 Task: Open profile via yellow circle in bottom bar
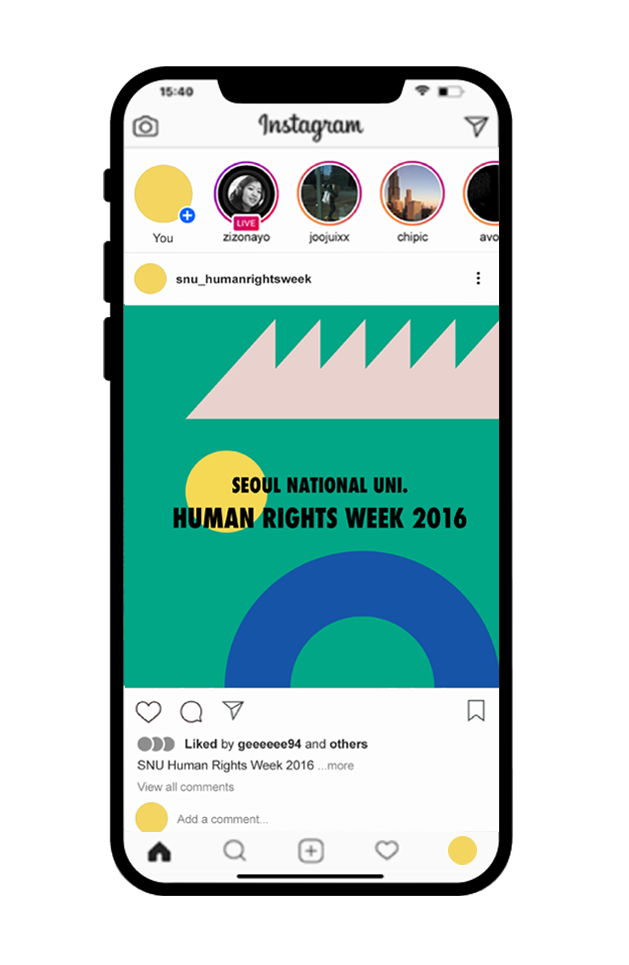click(x=462, y=851)
